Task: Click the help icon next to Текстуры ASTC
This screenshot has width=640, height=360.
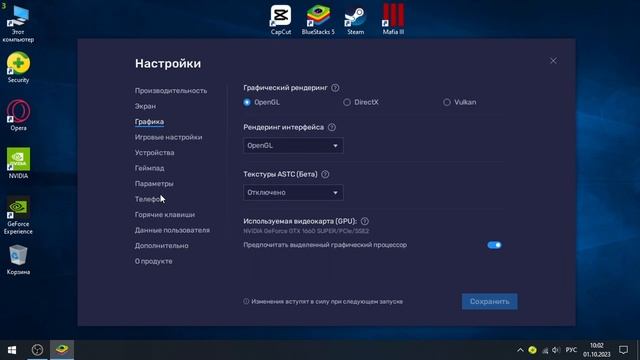Action: click(325, 174)
